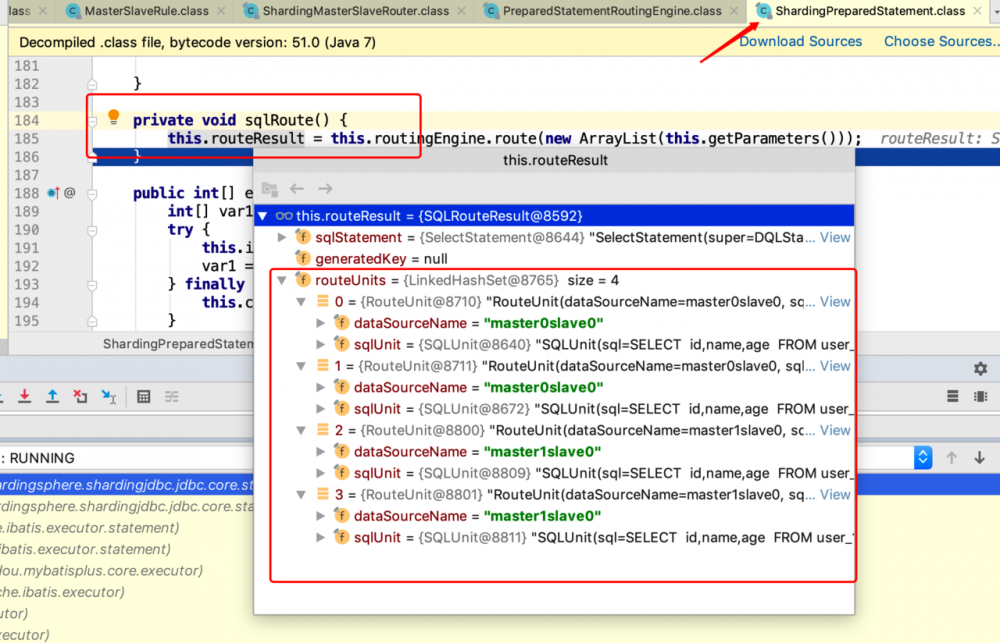The width and height of the screenshot is (1000, 643).
Task: Click the lightbulb intention icon on line 184
Action: [x=114, y=117]
